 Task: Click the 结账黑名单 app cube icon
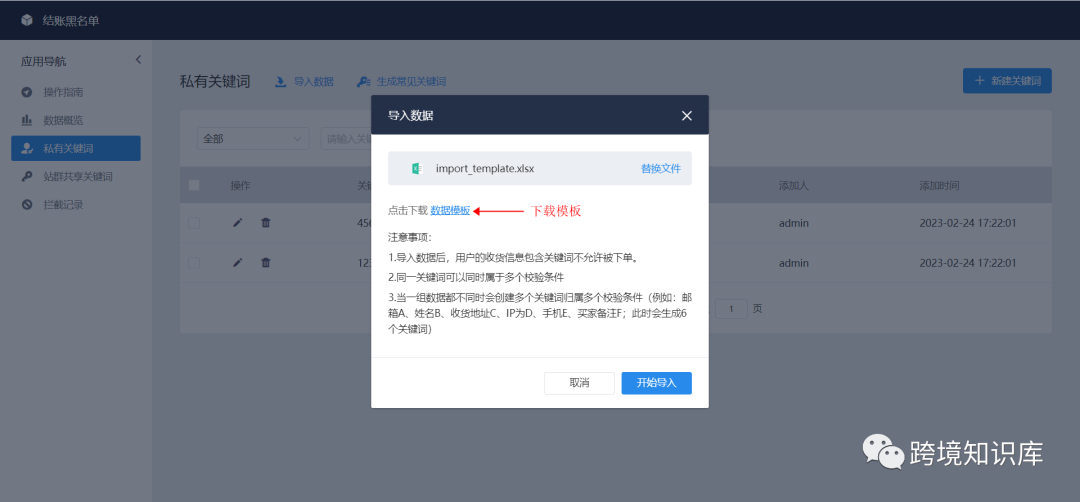click(x=27, y=21)
